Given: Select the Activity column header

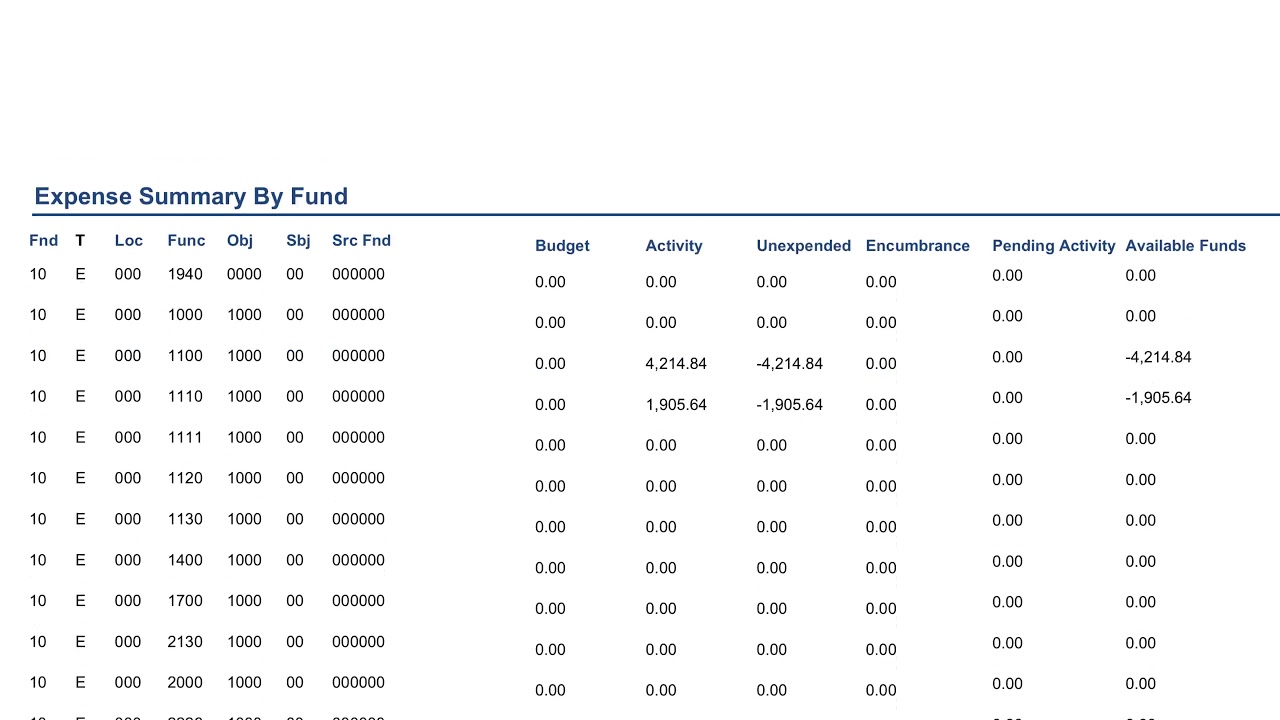Looking at the screenshot, I should pyautogui.click(x=674, y=245).
